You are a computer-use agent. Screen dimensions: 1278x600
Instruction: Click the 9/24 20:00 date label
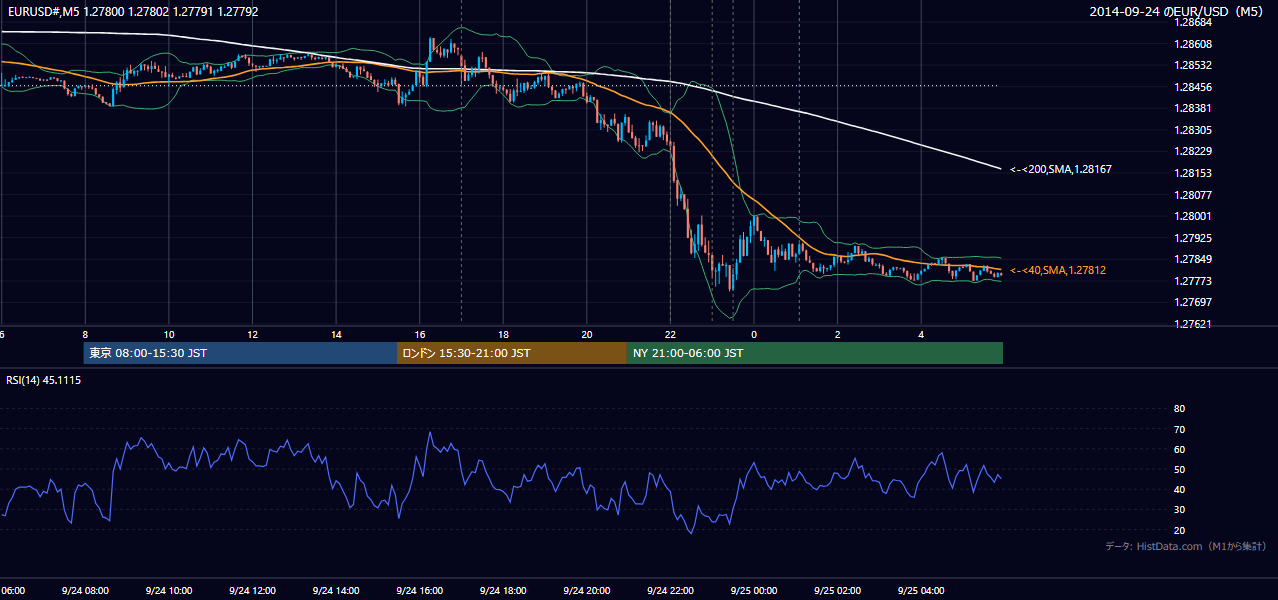pos(587,591)
